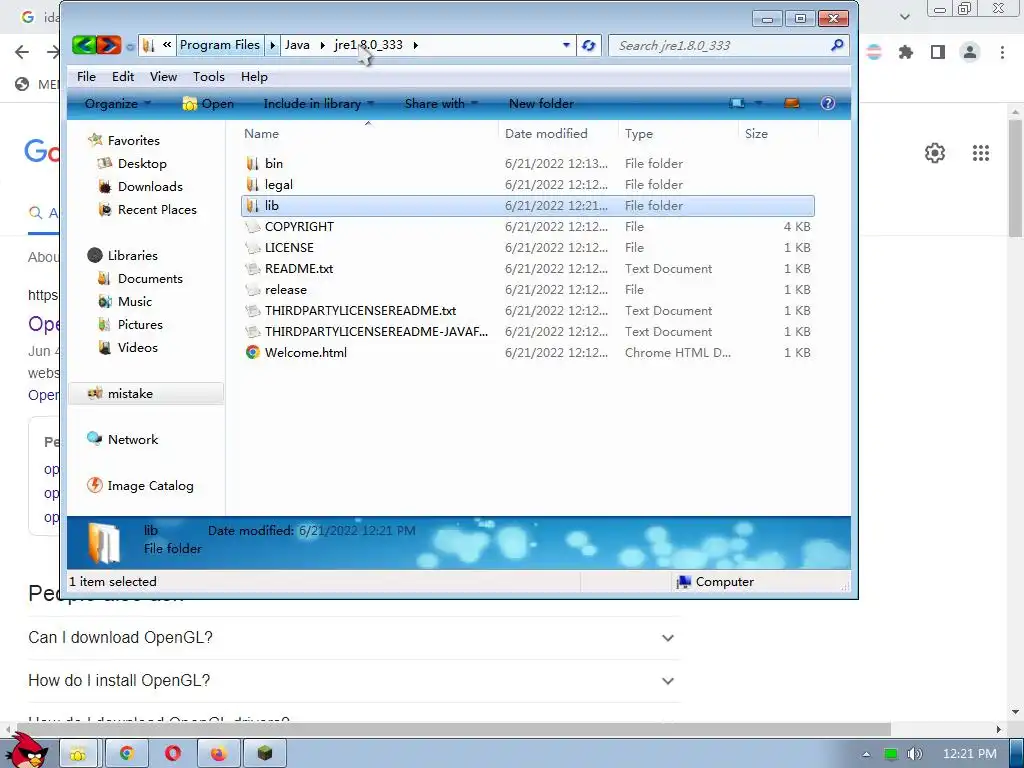Click the volume speaker tray icon
The image size is (1024, 768).
point(914,754)
